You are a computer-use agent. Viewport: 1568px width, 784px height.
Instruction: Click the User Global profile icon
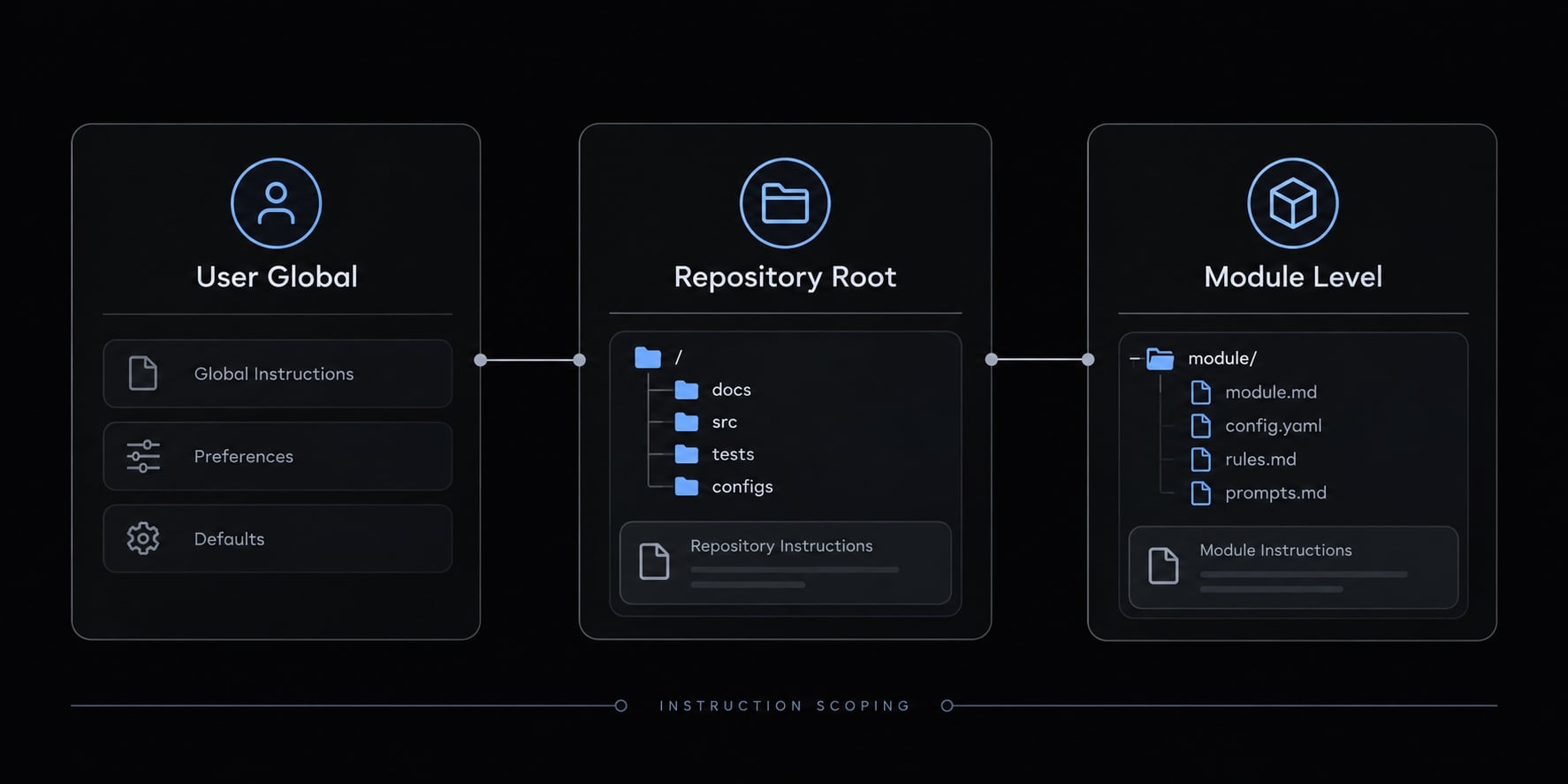[276, 203]
